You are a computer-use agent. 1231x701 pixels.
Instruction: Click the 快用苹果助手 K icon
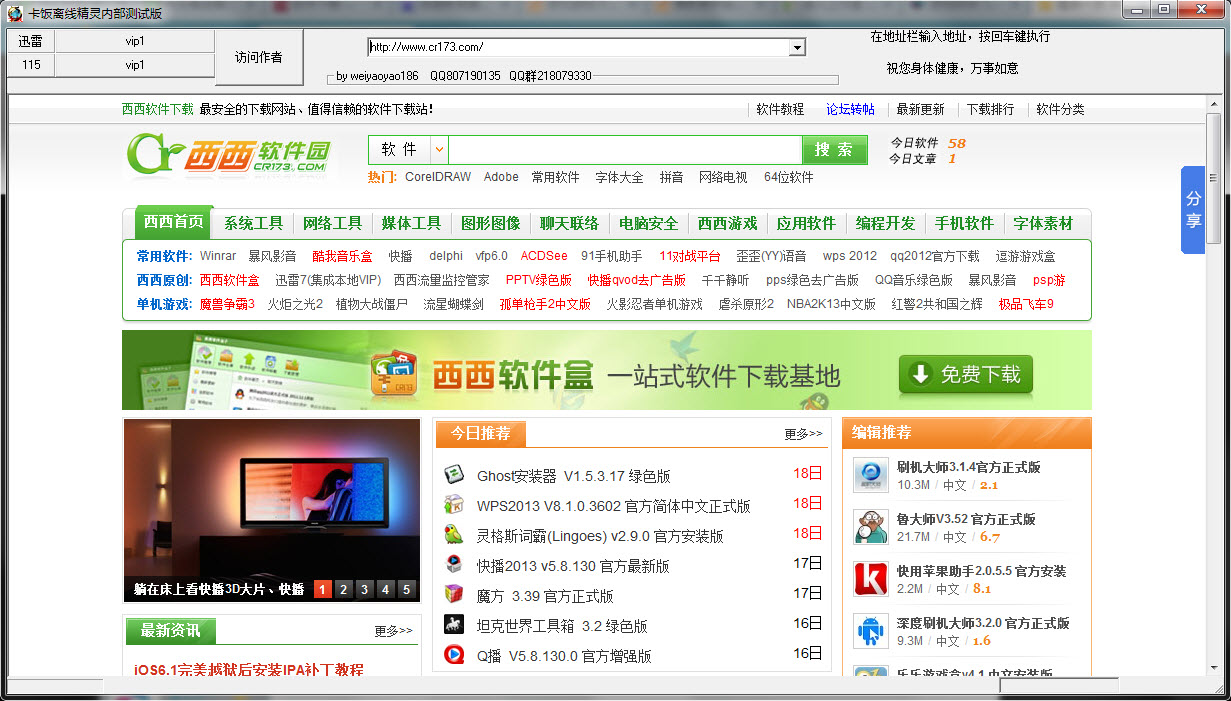[871, 579]
